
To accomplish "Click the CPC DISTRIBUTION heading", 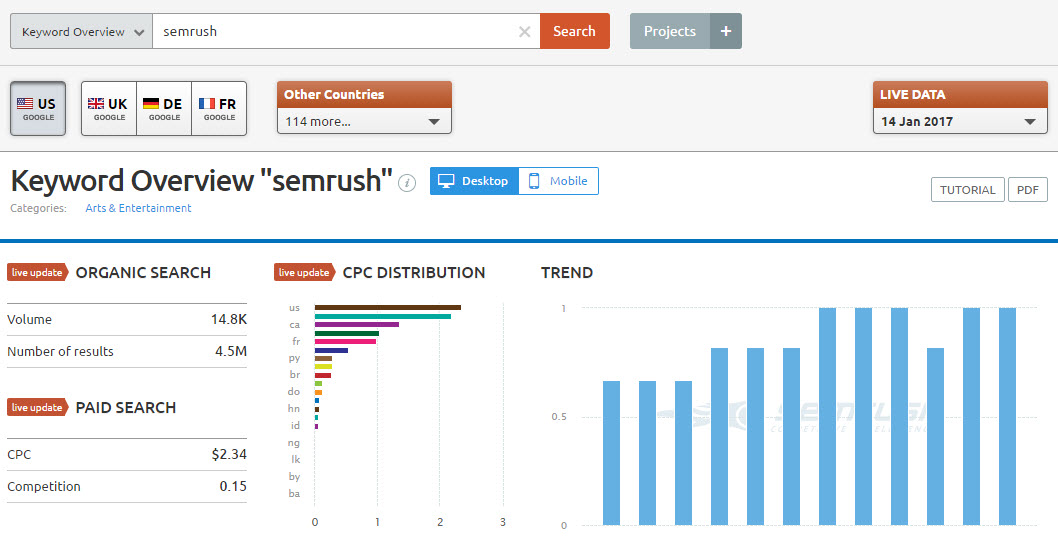I will (414, 273).
